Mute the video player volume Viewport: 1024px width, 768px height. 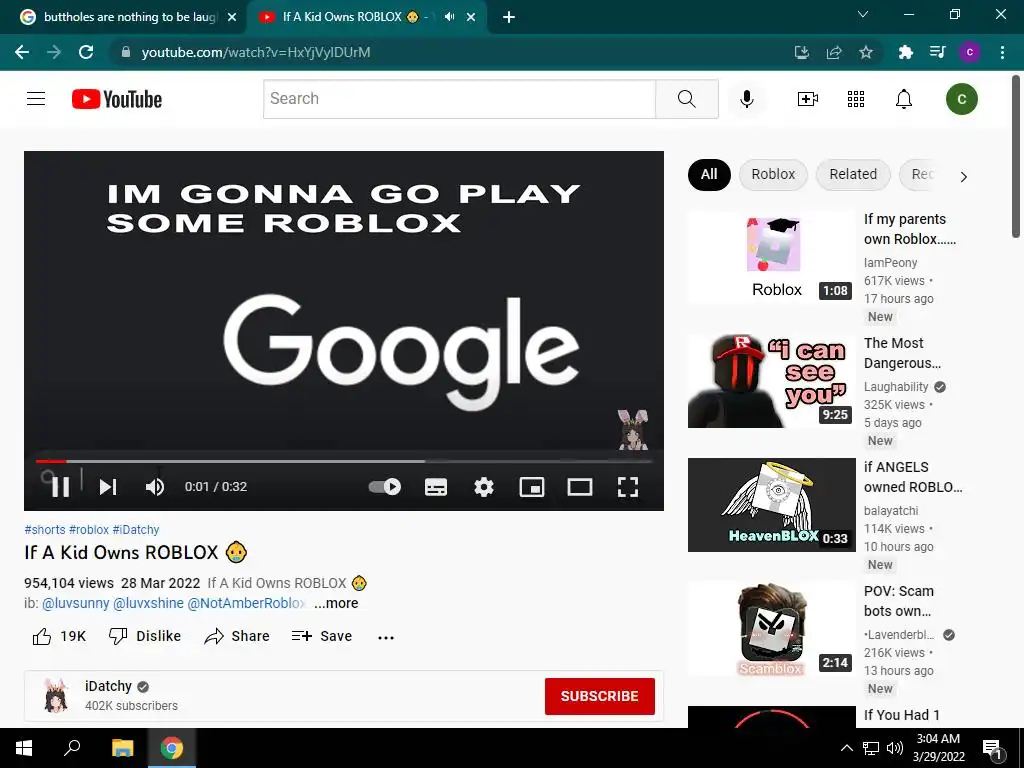click(155, 487)
